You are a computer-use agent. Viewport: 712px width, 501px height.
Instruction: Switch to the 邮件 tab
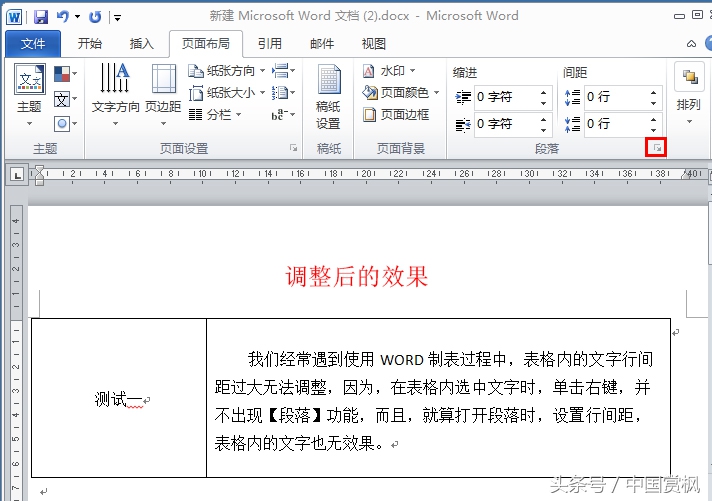tap(322, 44)
